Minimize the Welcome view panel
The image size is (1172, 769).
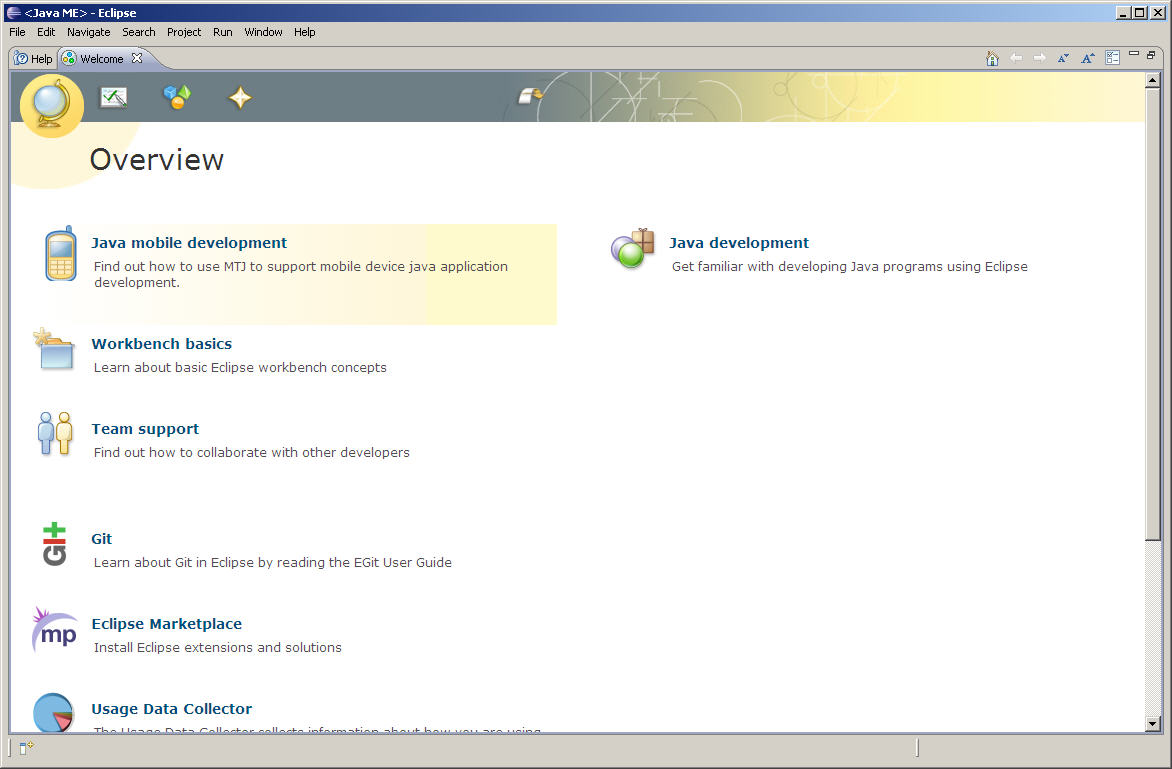1134,54
